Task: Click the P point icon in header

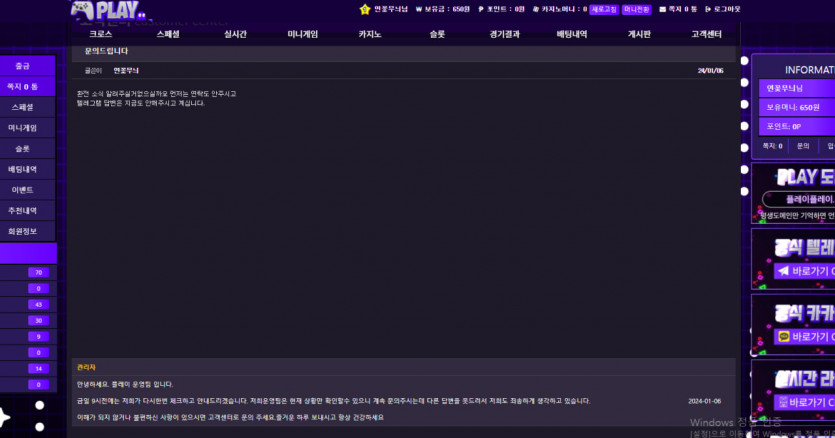Action: point(480,9)
